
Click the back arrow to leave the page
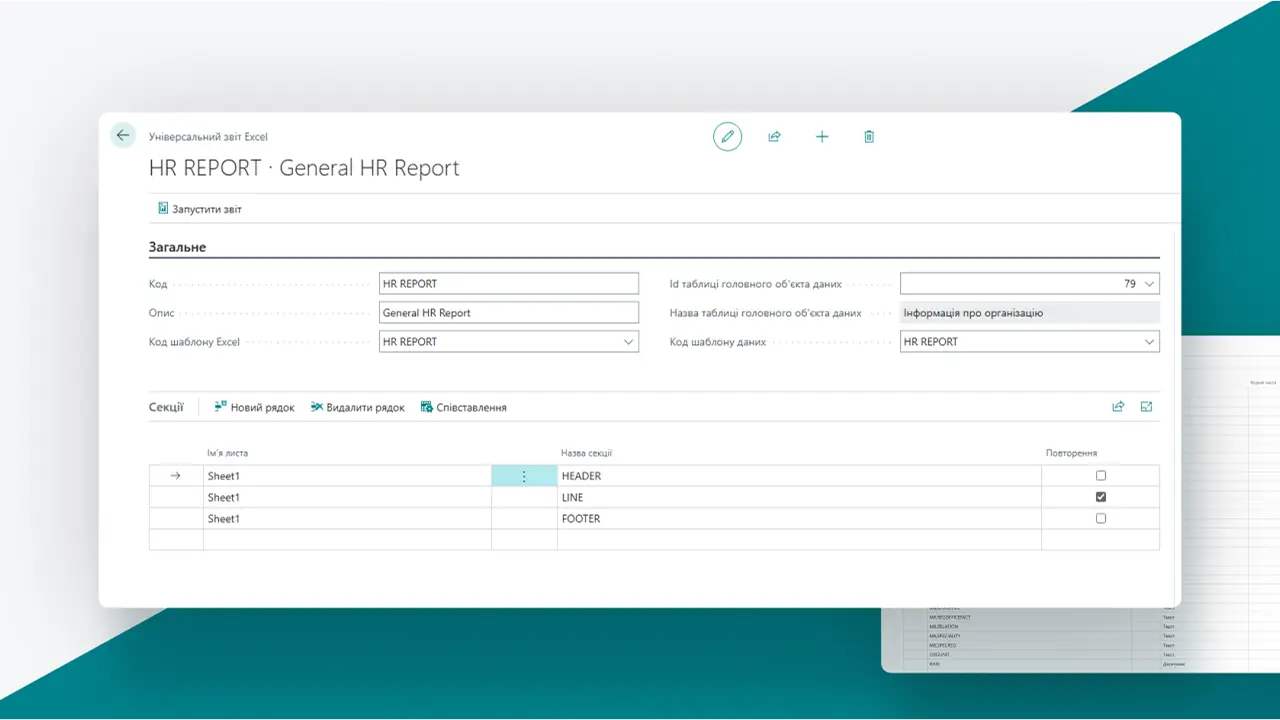(122, 135)
